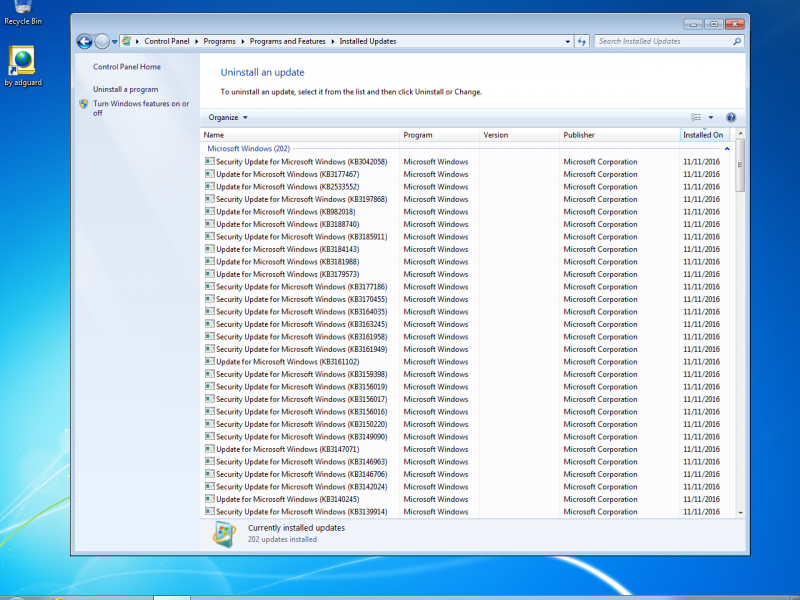Click scrollbar up arrow in updates list
Screen dimensions: 800x600
(x=740, y=133)
